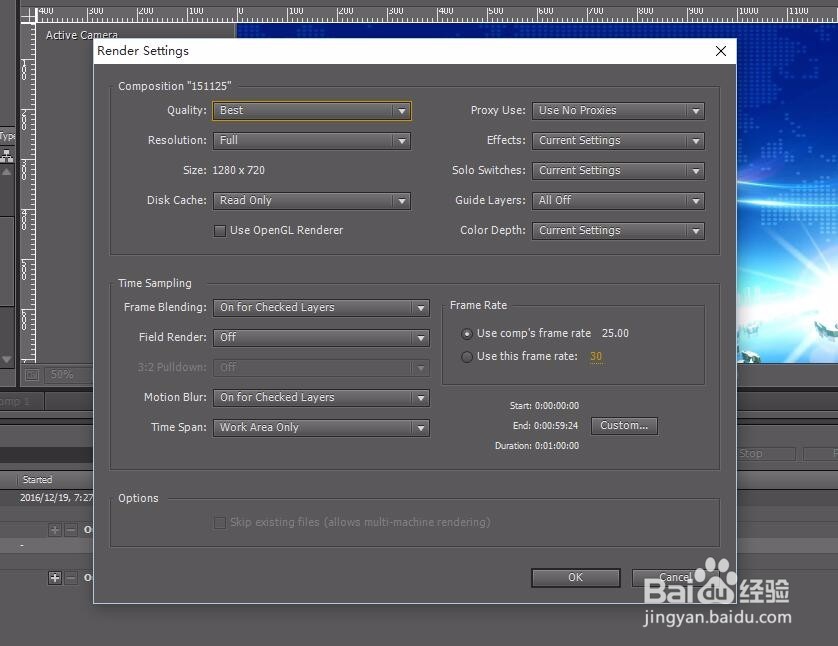Click the scroll up arrow in the left panel
This screenshot has height=646, width=838.
pos(6,172)
